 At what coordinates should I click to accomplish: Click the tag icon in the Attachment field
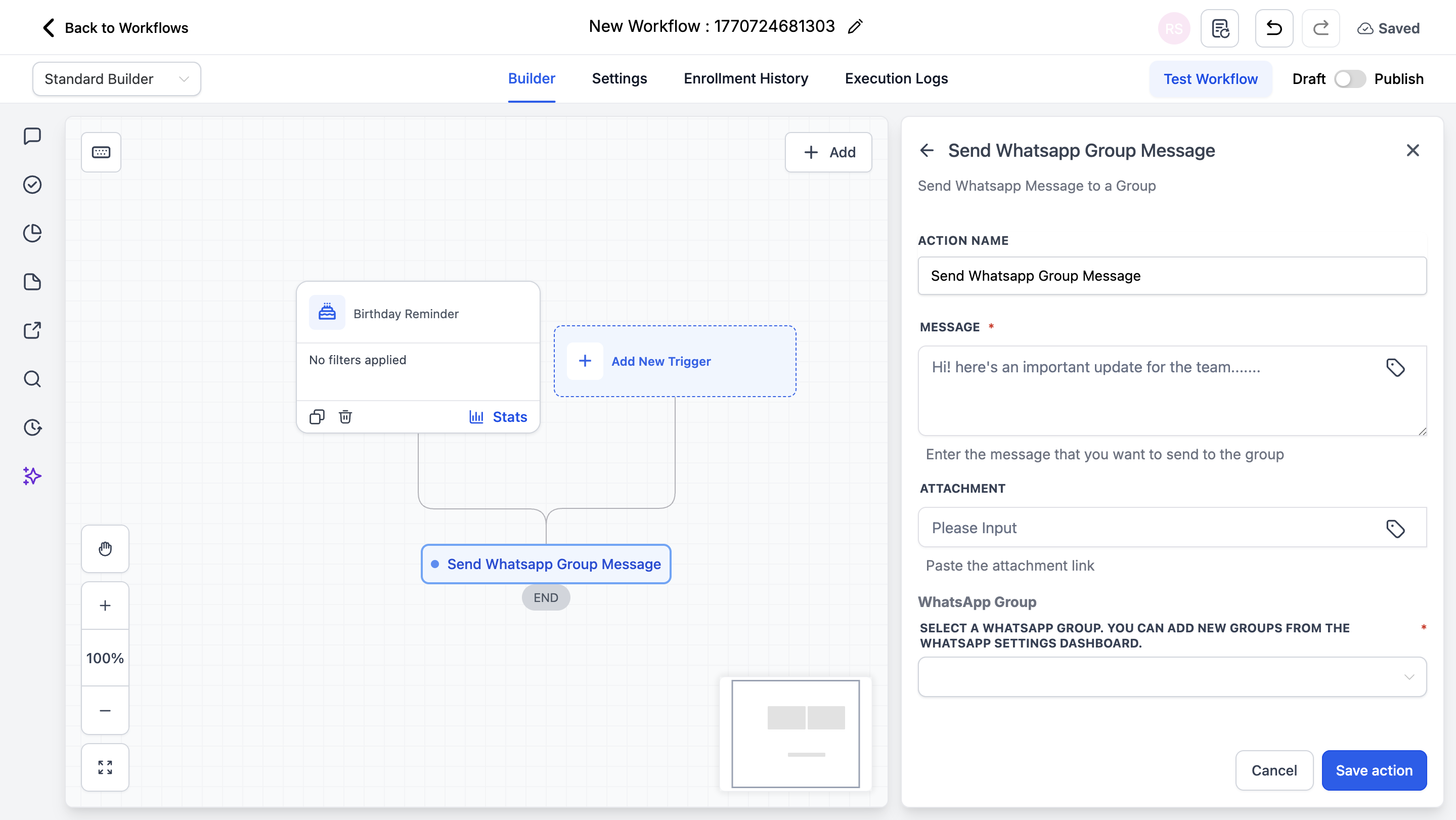click(x=1395, y=528)
